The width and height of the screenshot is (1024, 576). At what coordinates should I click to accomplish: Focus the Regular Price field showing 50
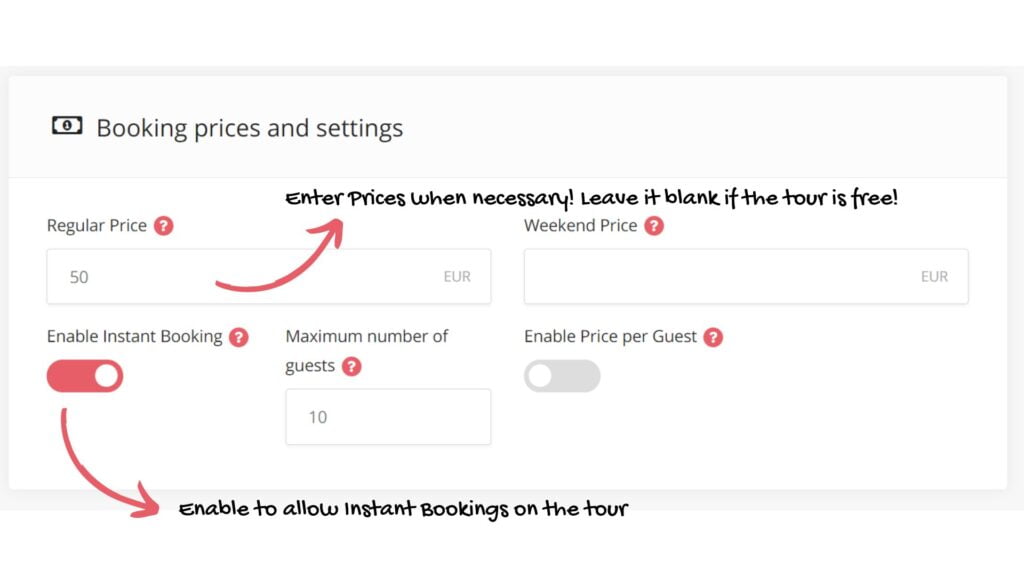(268, 276)
